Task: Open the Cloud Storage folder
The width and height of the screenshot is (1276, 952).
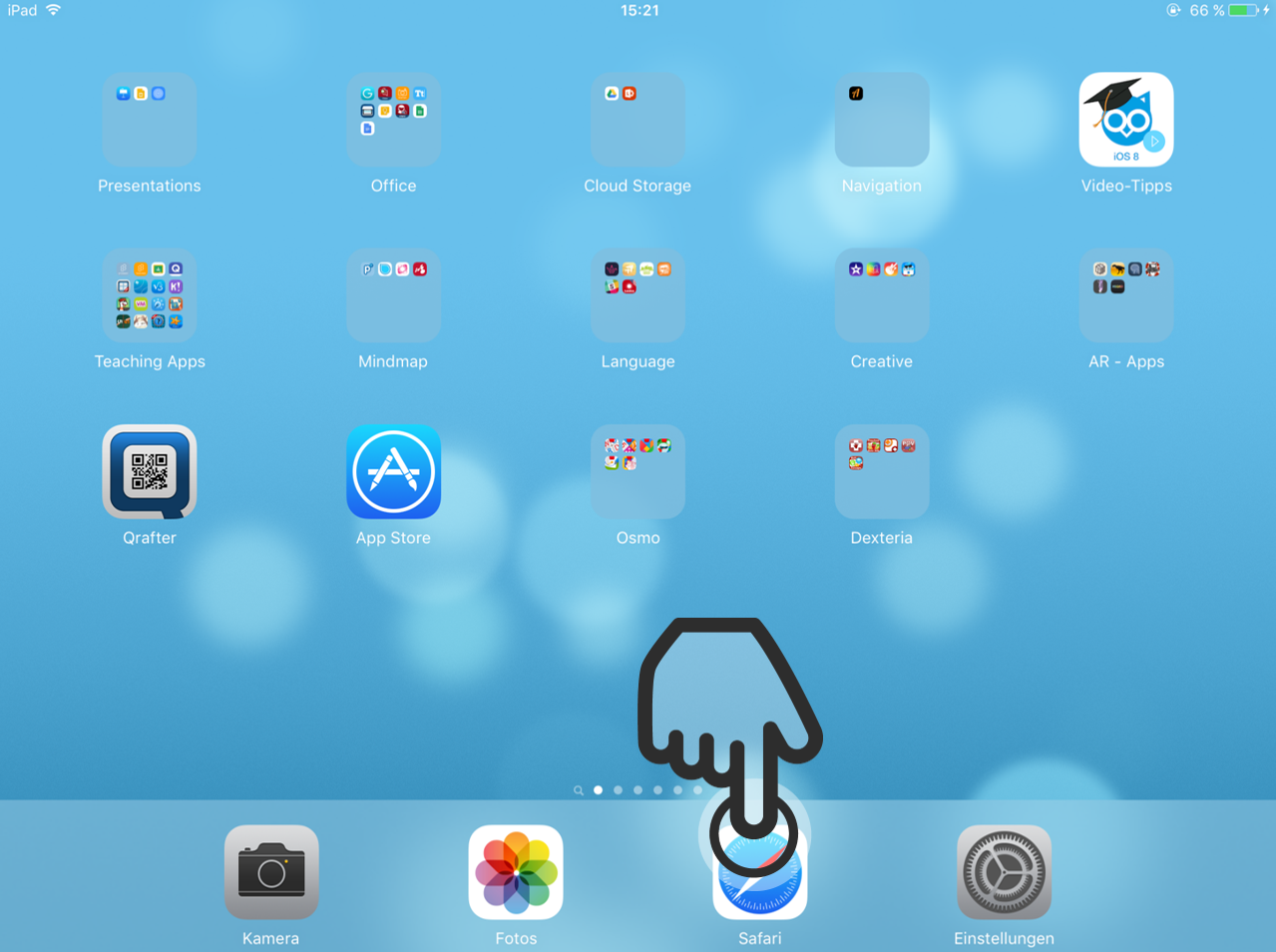Action: tap(638, 120)
